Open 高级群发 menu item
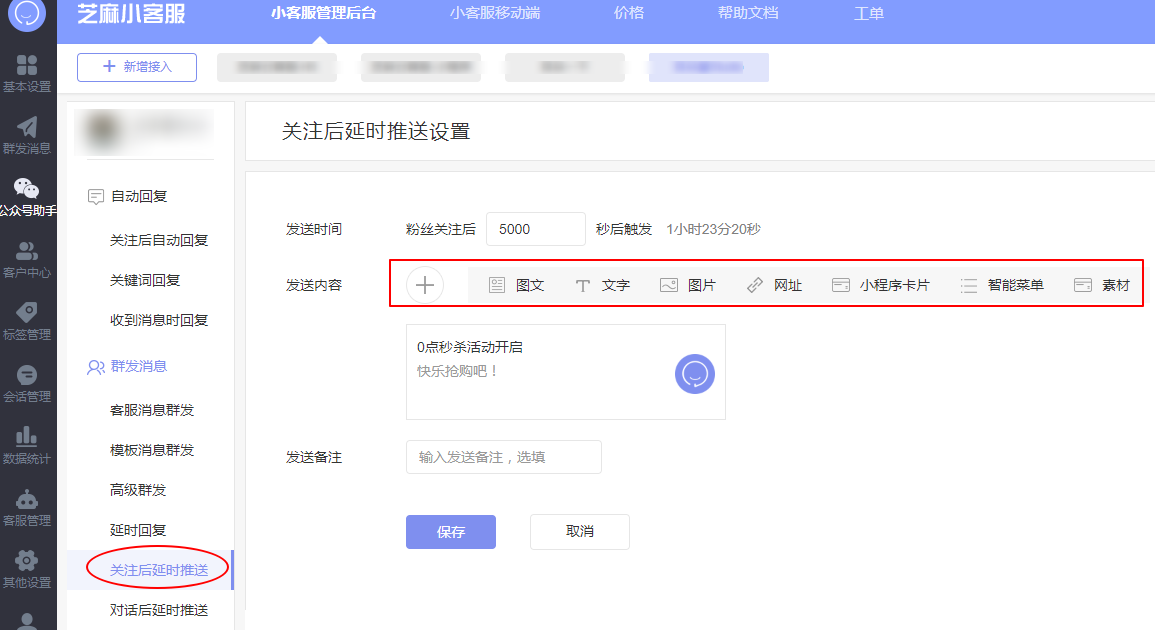This screenshot has height=630, width=1155. pos(138,490)
